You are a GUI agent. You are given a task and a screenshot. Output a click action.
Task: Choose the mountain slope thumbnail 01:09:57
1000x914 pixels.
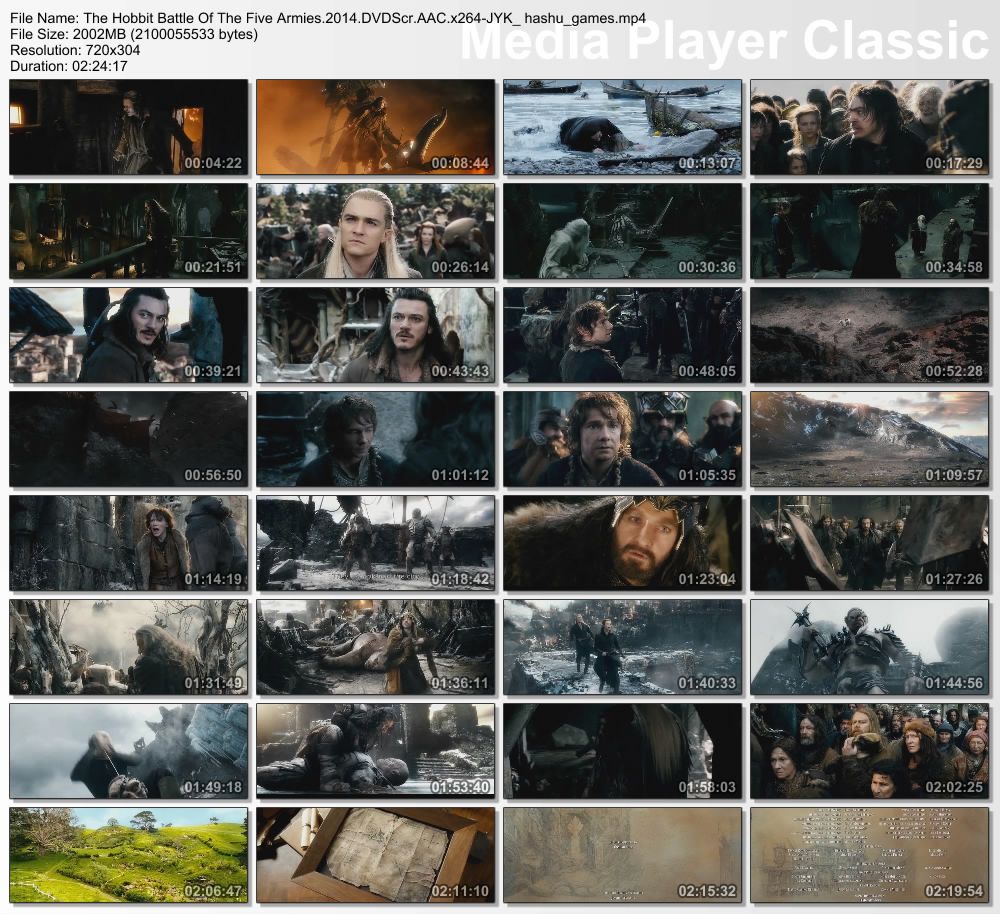pyautogui.click(x=869, y=439)
